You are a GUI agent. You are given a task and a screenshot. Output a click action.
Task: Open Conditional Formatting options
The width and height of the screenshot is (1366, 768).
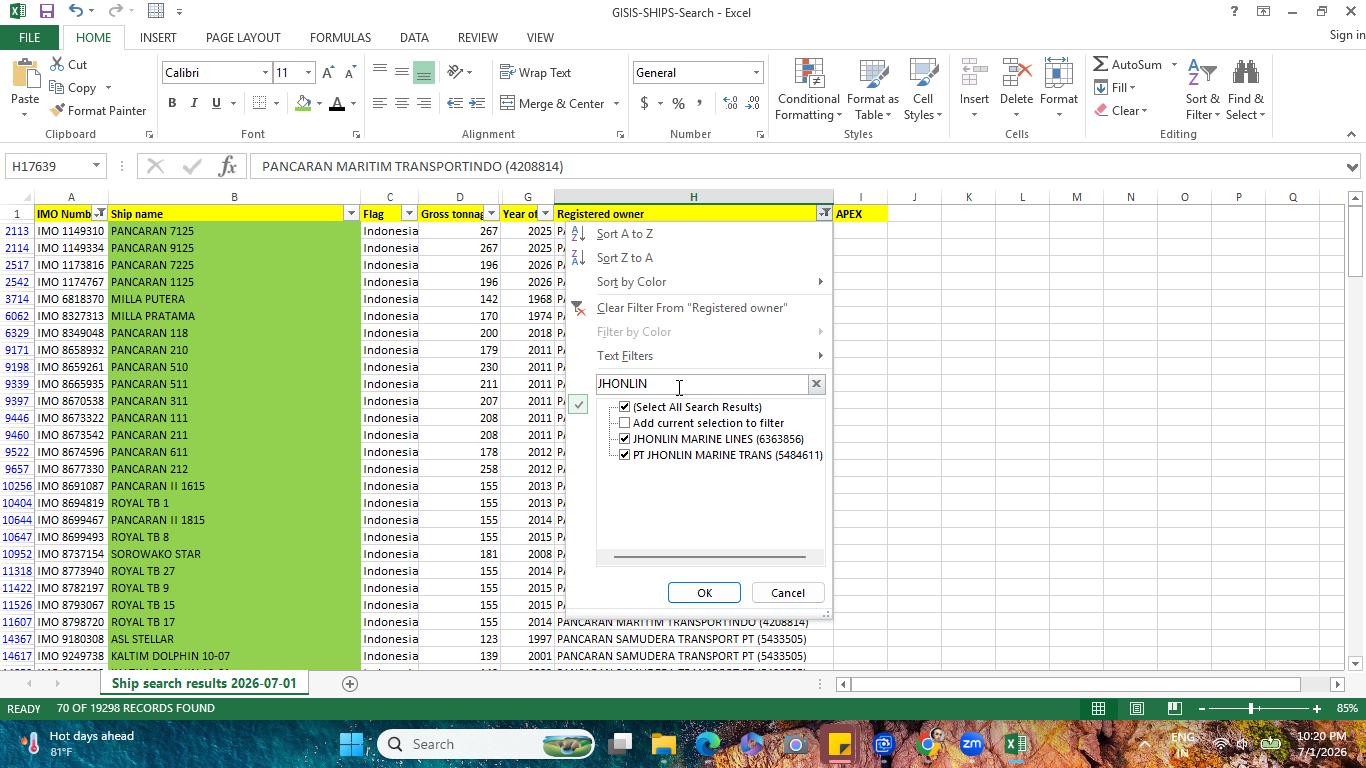click(x=808, y=89)
